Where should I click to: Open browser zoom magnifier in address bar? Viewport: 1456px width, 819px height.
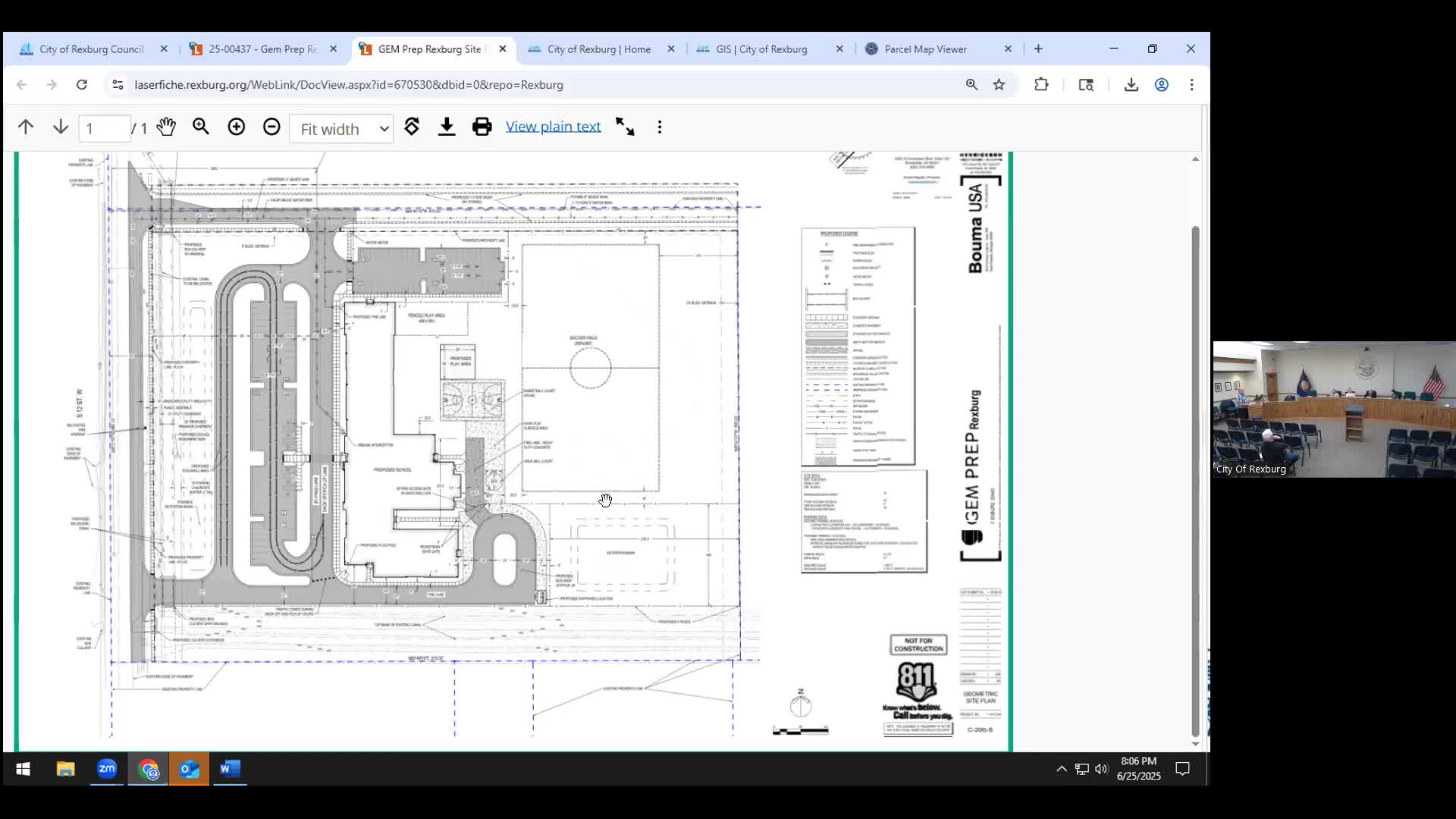(971, 84)
